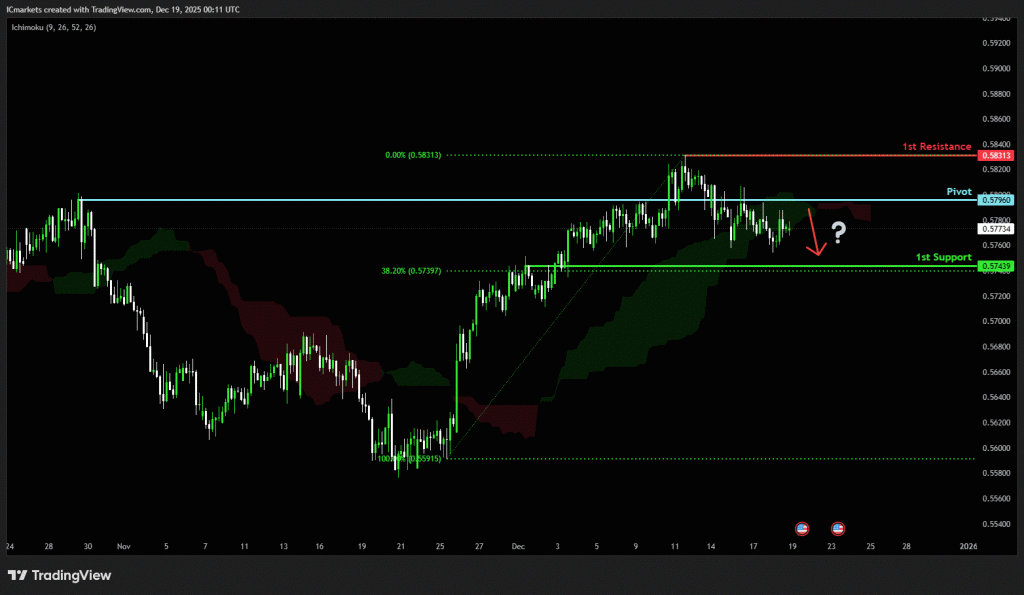Select the gray question mark annotation

(x=839, y=233)
